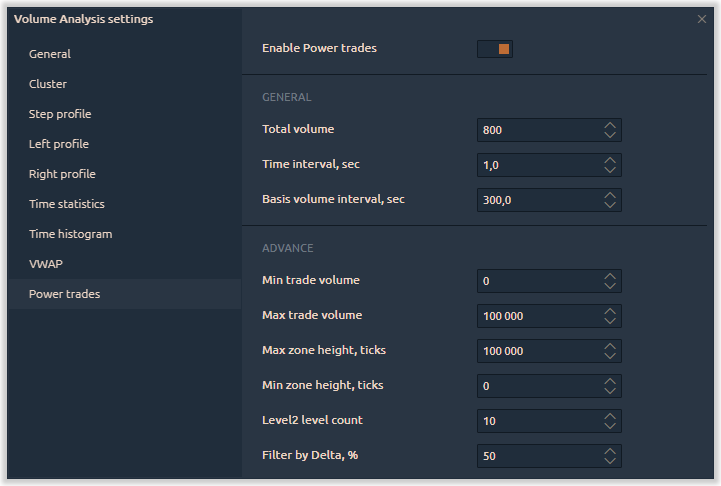Decrease Basis volume interval value

[610, 205]
